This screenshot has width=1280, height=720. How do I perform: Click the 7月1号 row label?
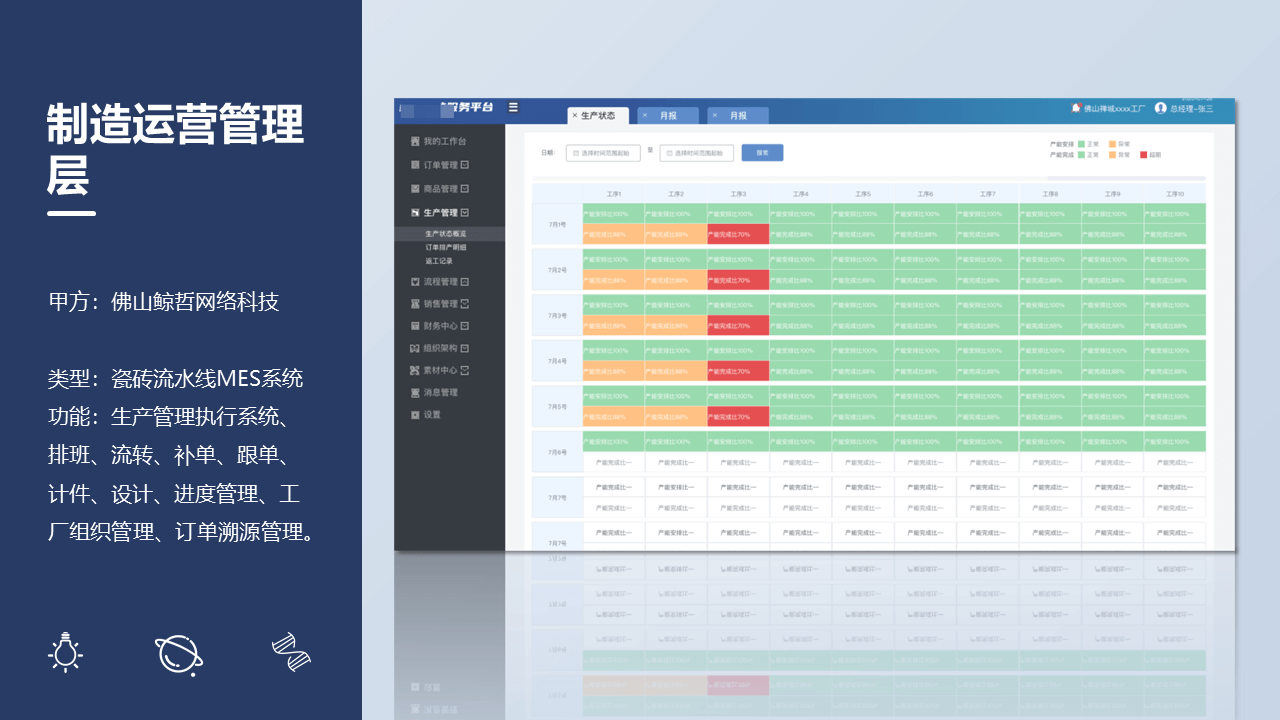[557, 224]
